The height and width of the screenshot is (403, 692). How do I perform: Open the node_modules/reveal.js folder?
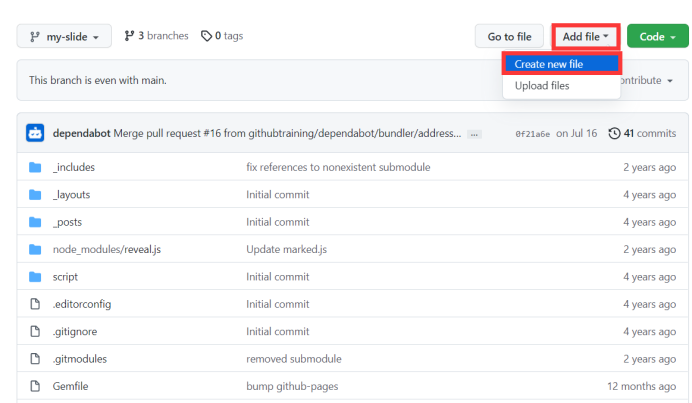tap(107, 249)
